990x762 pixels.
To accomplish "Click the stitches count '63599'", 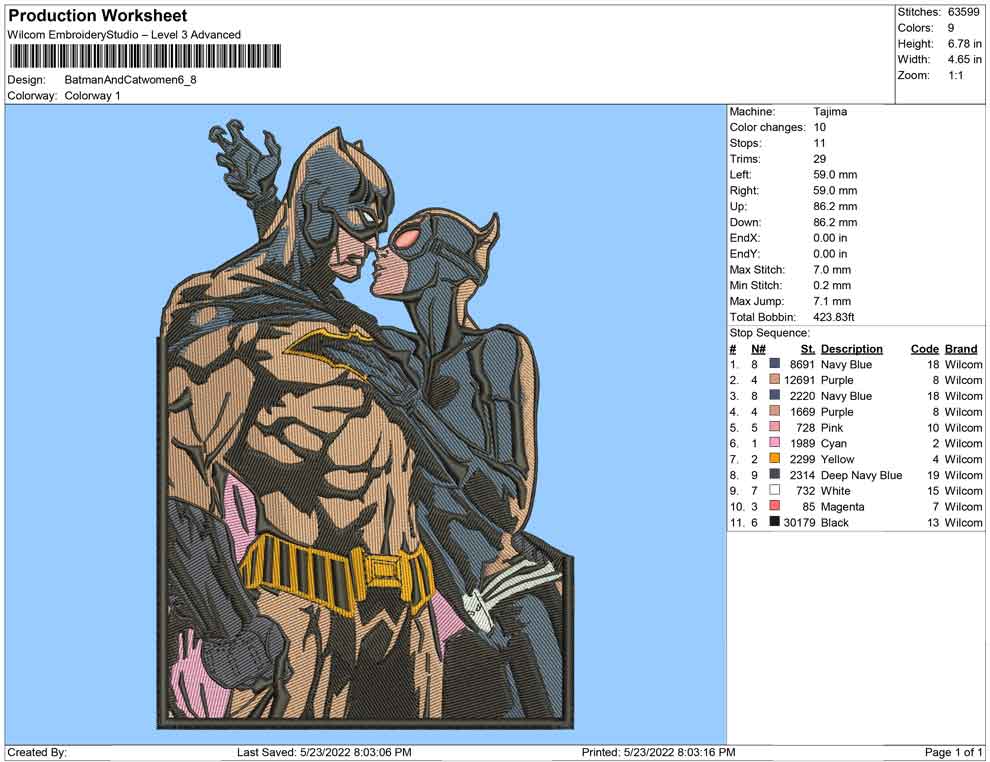I will pos(963,12).
